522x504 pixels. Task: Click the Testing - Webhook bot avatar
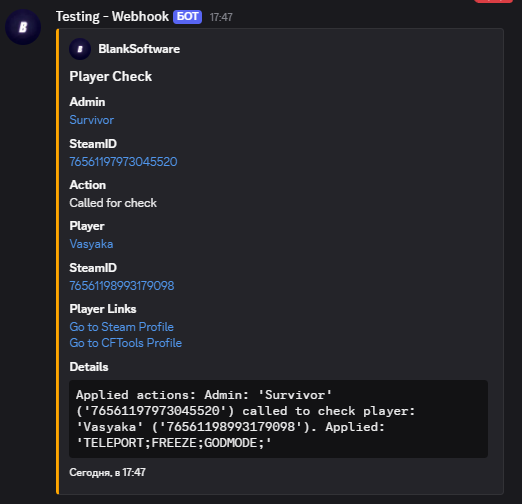(x=23, y=27)
